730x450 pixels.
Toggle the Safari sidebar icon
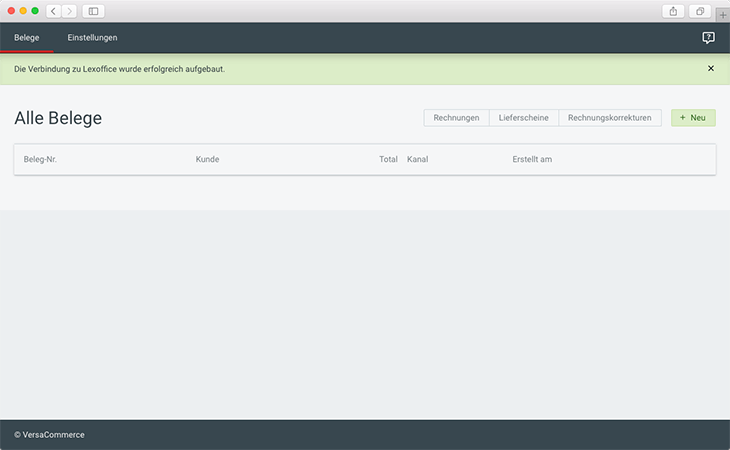point(93,11)
